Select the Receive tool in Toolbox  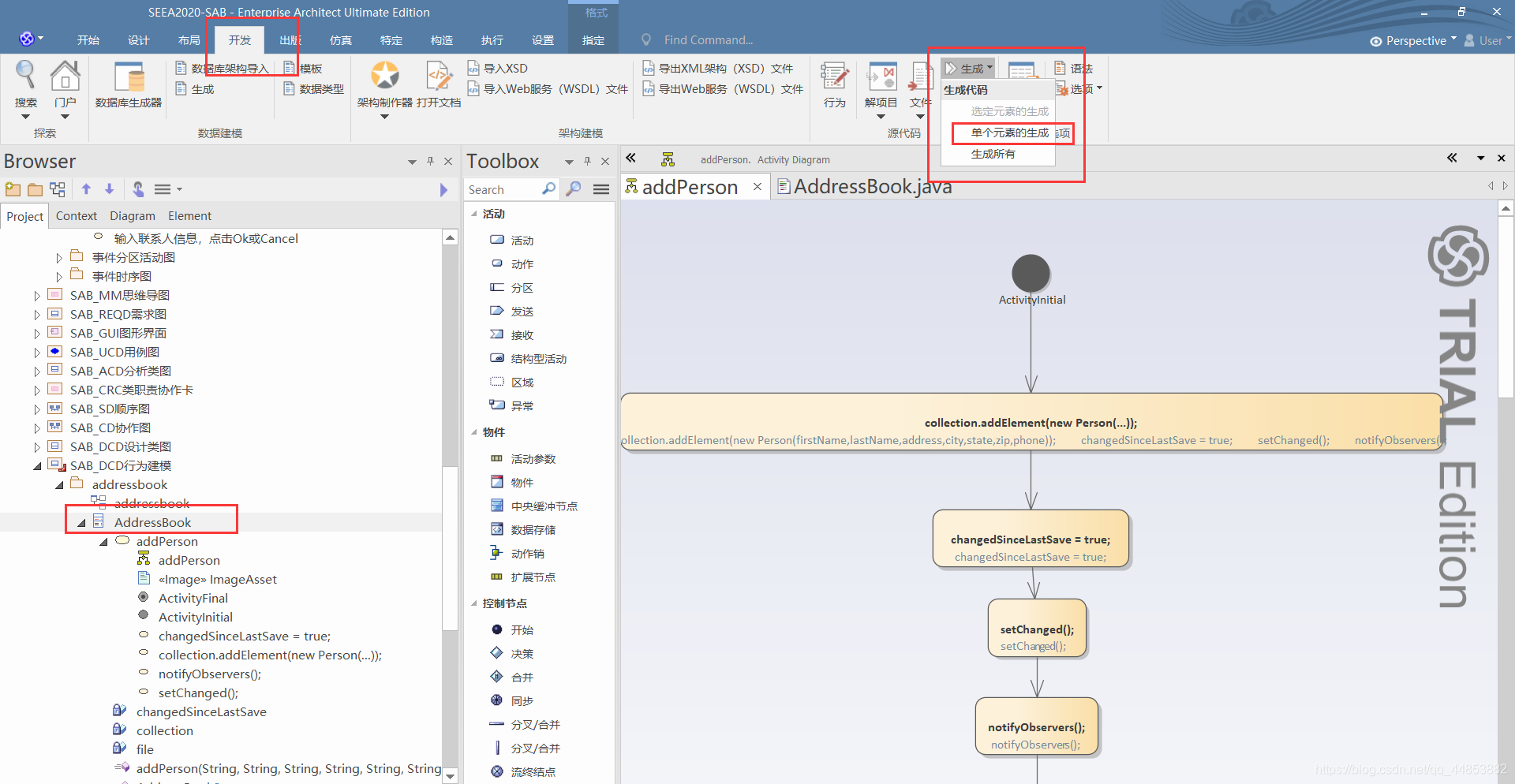[x=512, y=335]
